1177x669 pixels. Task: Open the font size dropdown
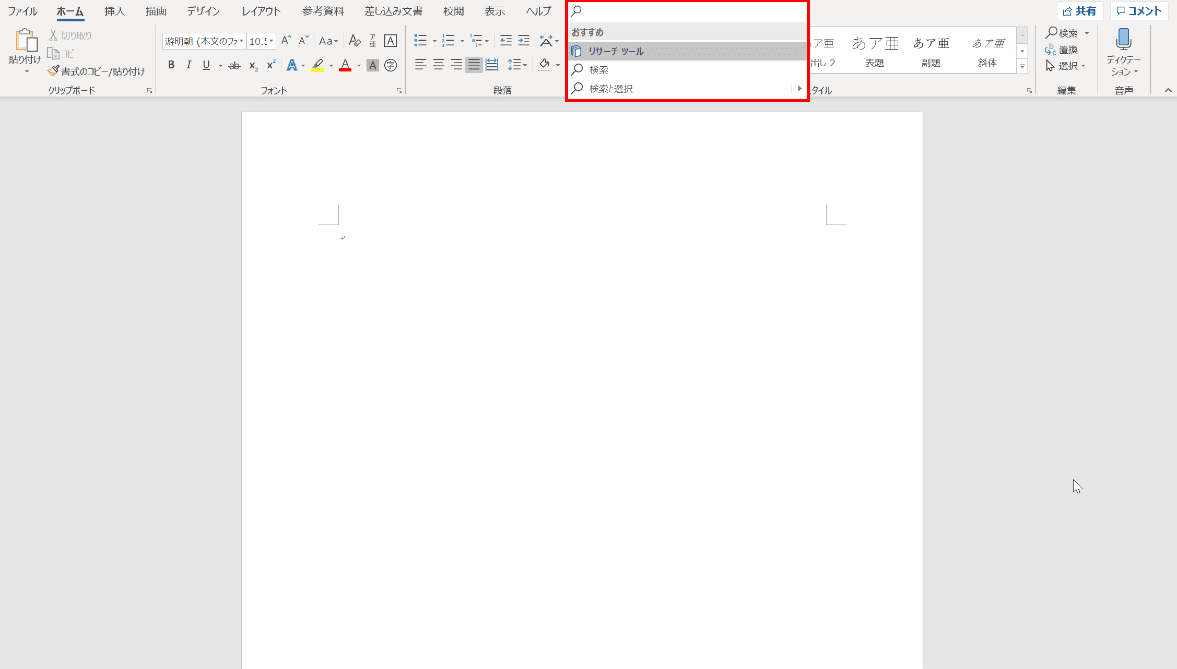point(271,41)
